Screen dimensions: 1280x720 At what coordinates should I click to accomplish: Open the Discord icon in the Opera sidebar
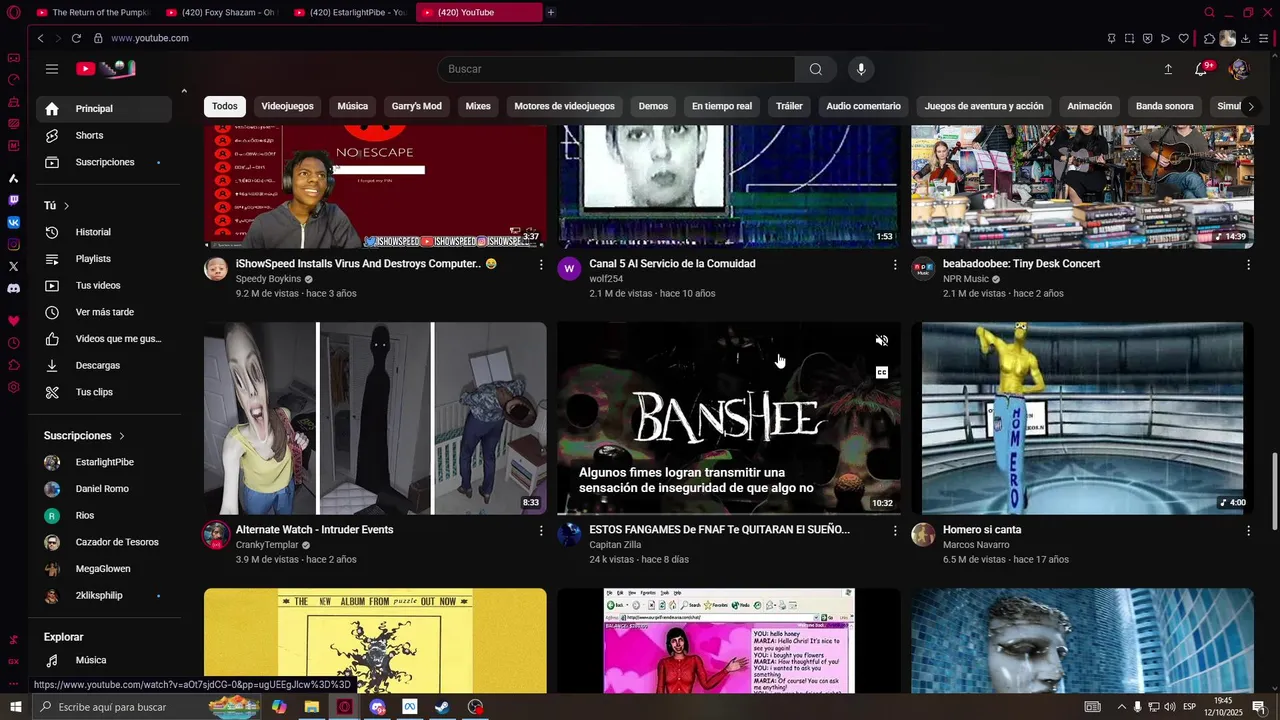tap(14, 289)
